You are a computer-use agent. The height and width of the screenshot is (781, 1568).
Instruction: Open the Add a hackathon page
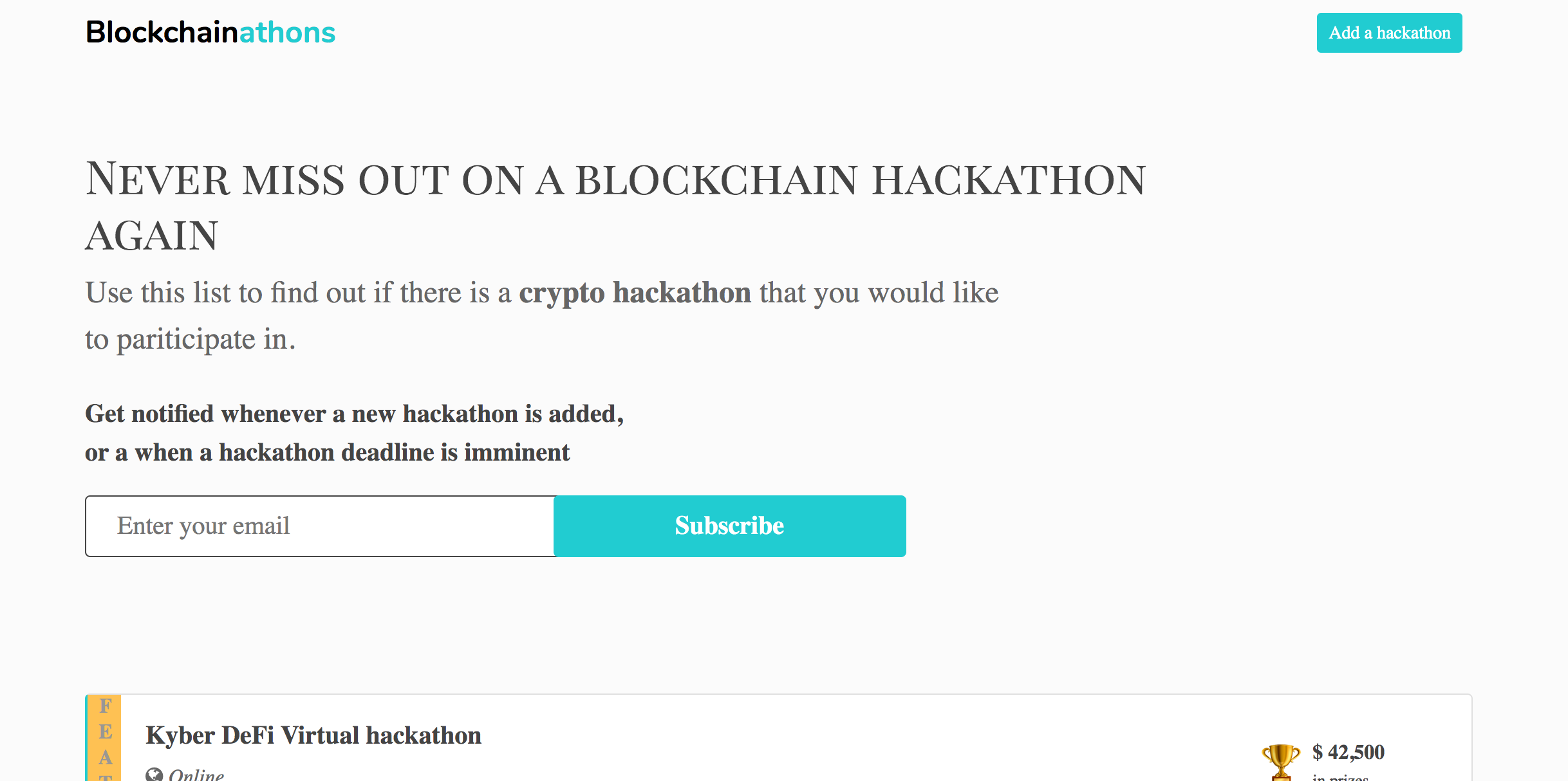click(x=1389, y=32)
